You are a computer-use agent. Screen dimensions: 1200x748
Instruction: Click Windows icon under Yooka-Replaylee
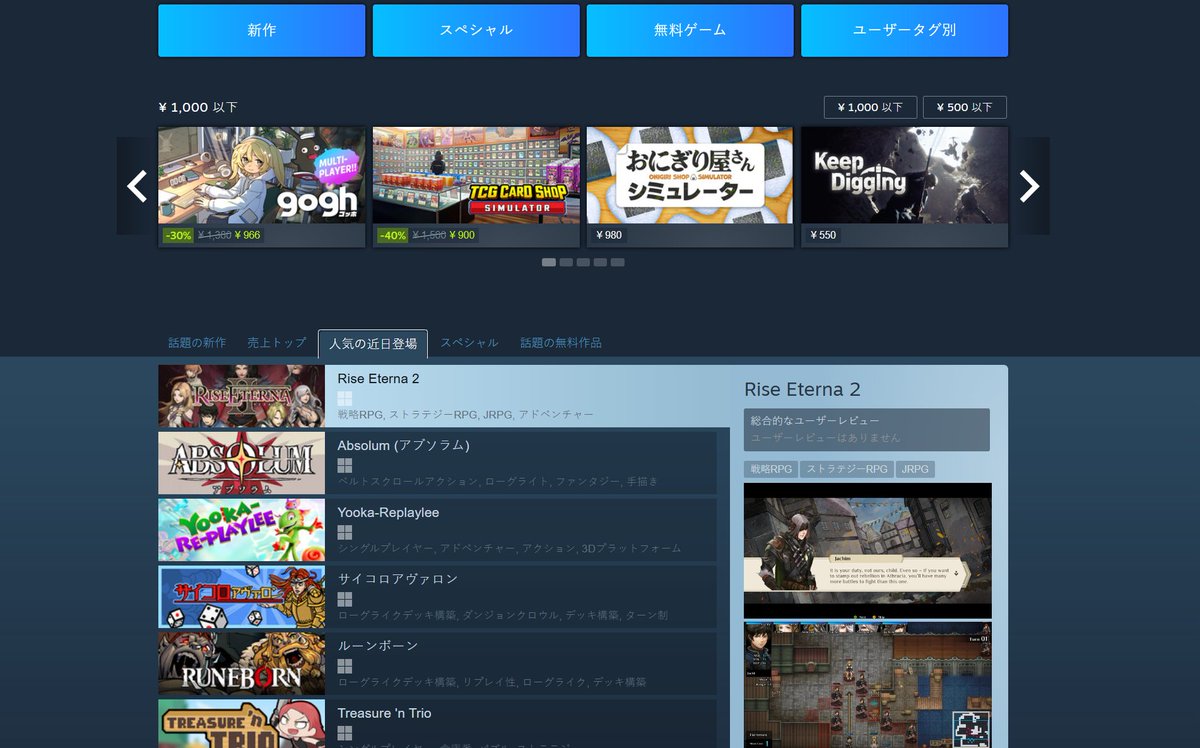click(345, 533)
